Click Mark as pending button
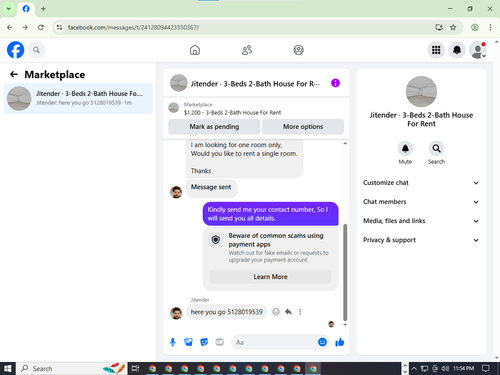 (214, 127)
